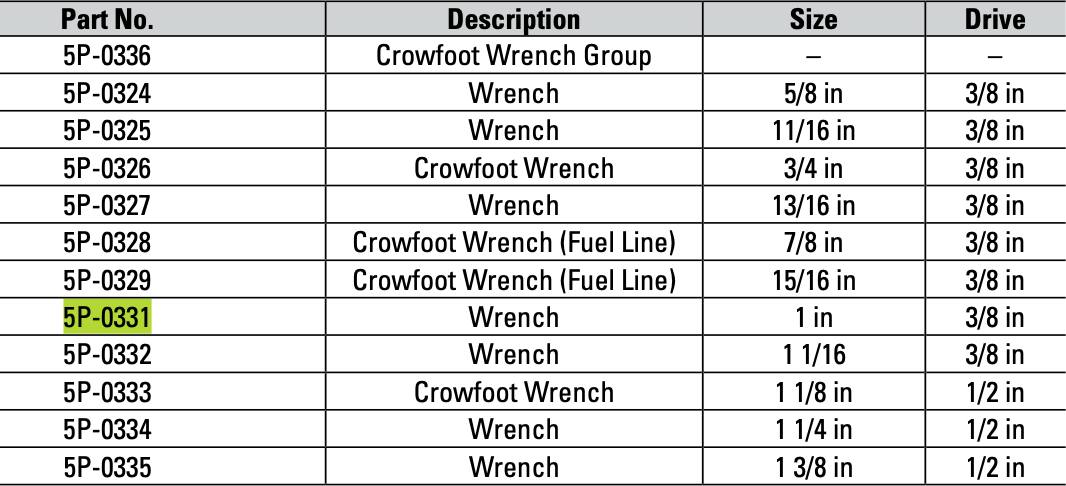
Task: Click the highlighted part number 5P-0331
Action: click(x=107, y=318)
